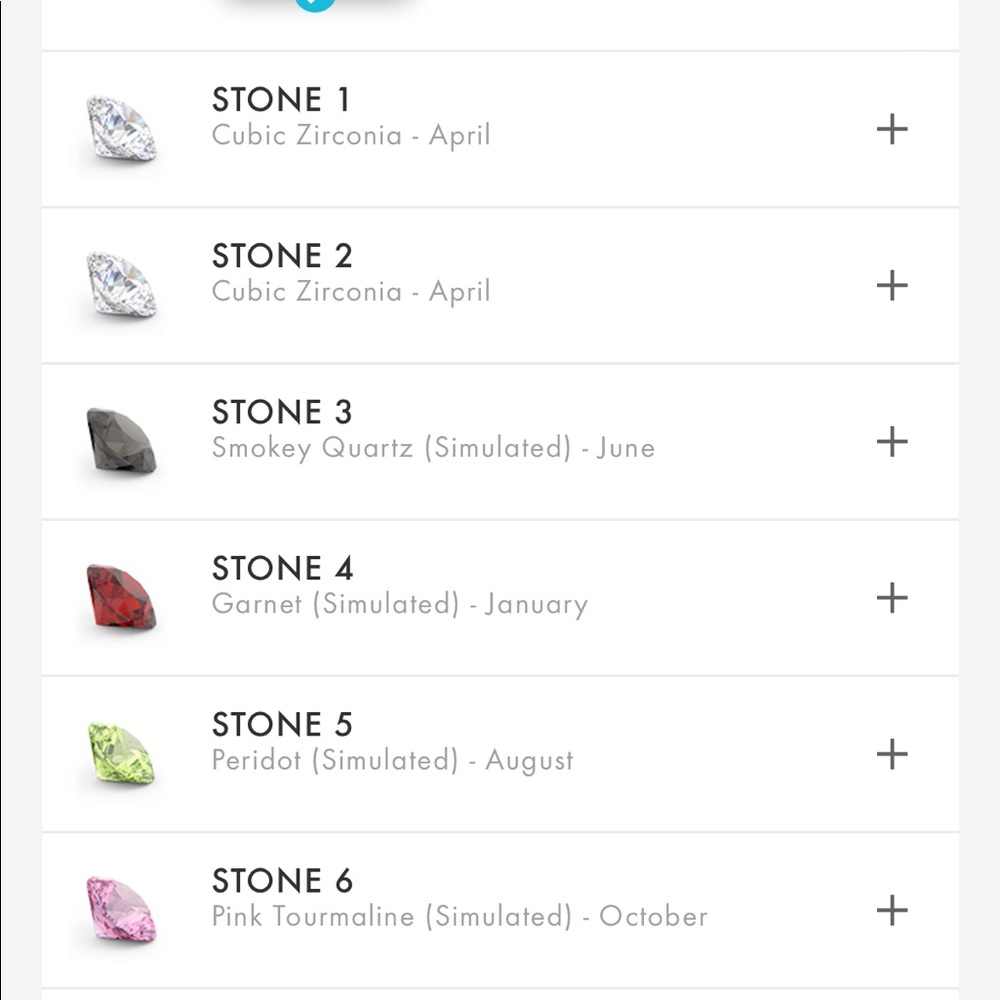Viewport: 1000px width, 1000px height.
Task: Expand Stone 5 using its plus icon
Action: pyautogui.click(x=892, y=754)
